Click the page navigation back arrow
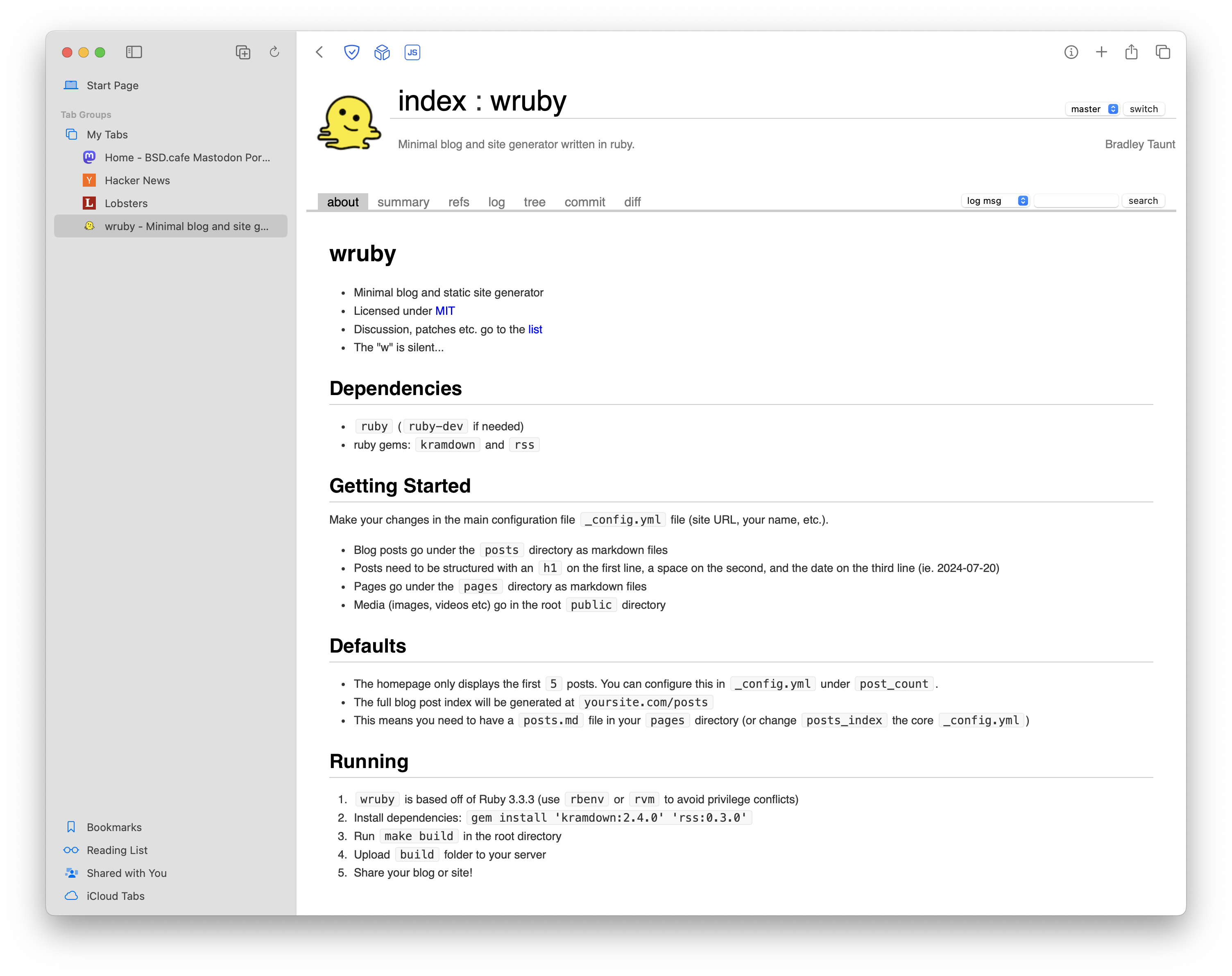1232x976 pixels. [319, 52]
